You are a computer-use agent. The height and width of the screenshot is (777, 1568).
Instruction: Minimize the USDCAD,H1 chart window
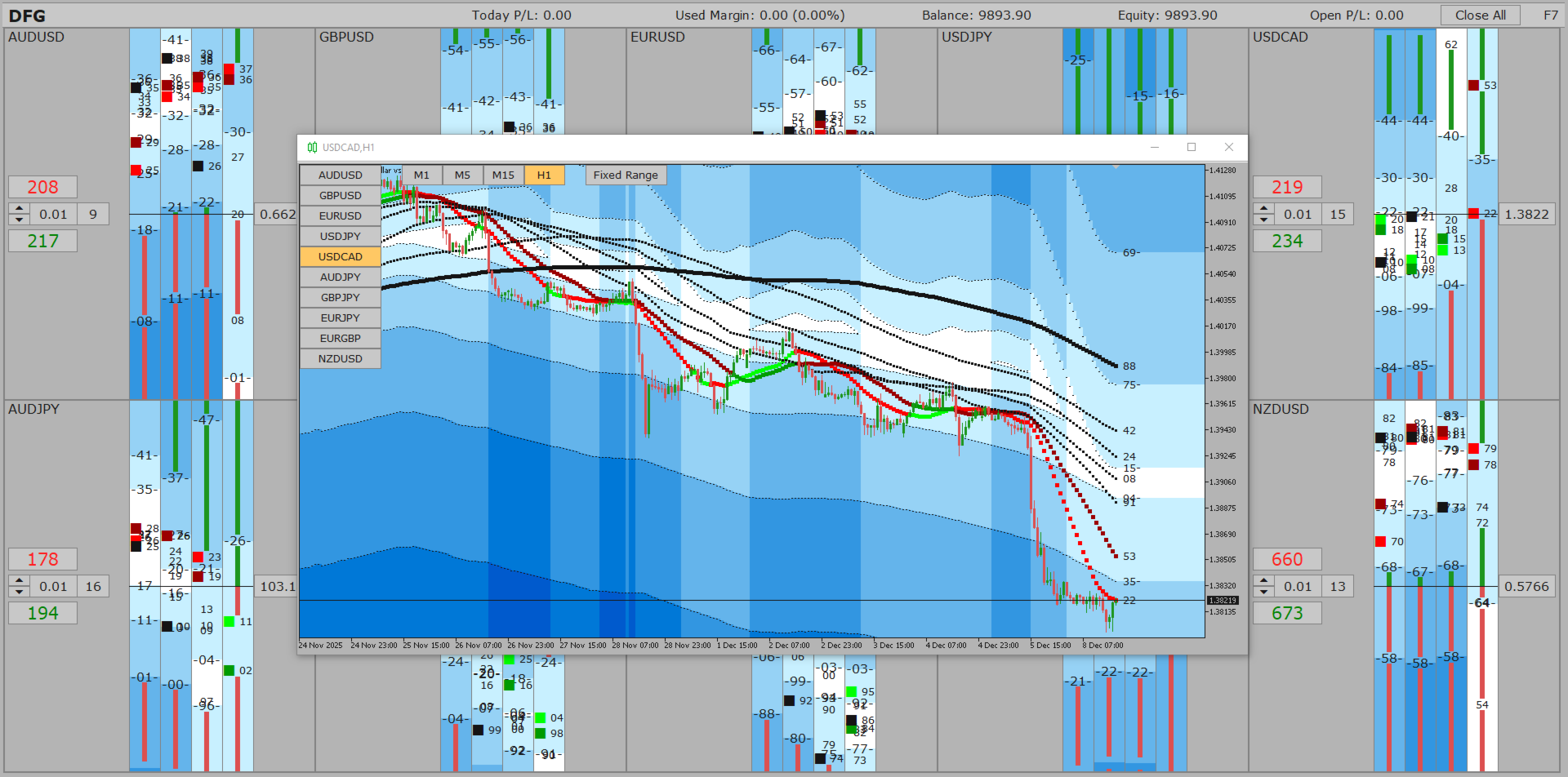click(x=1155, y=147)
